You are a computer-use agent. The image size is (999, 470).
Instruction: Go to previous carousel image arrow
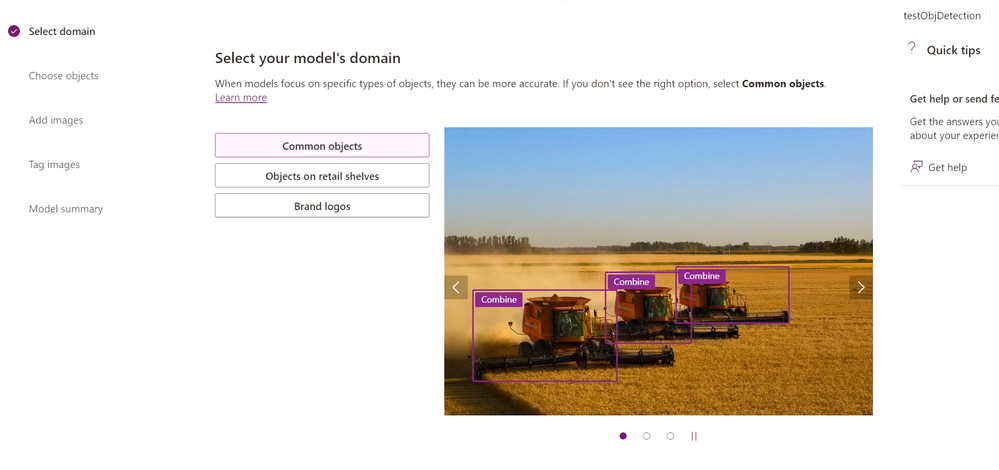pos(456,287)
